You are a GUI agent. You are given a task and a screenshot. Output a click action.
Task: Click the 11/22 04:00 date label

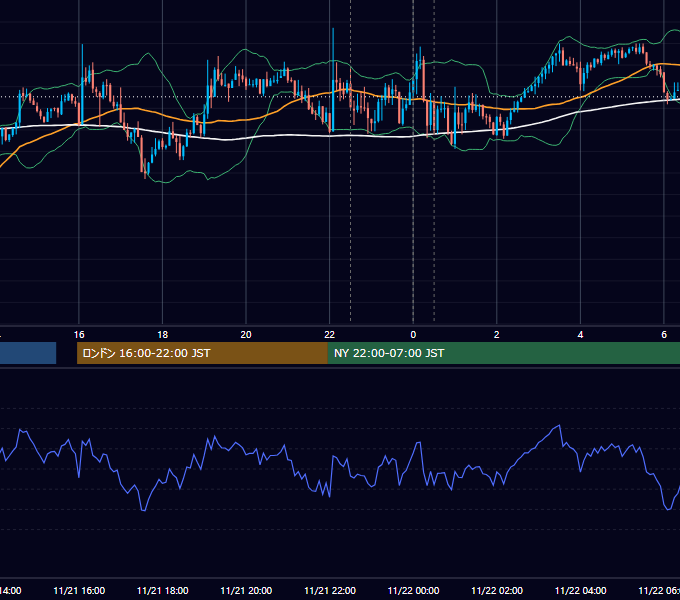[x=580, y=590]
